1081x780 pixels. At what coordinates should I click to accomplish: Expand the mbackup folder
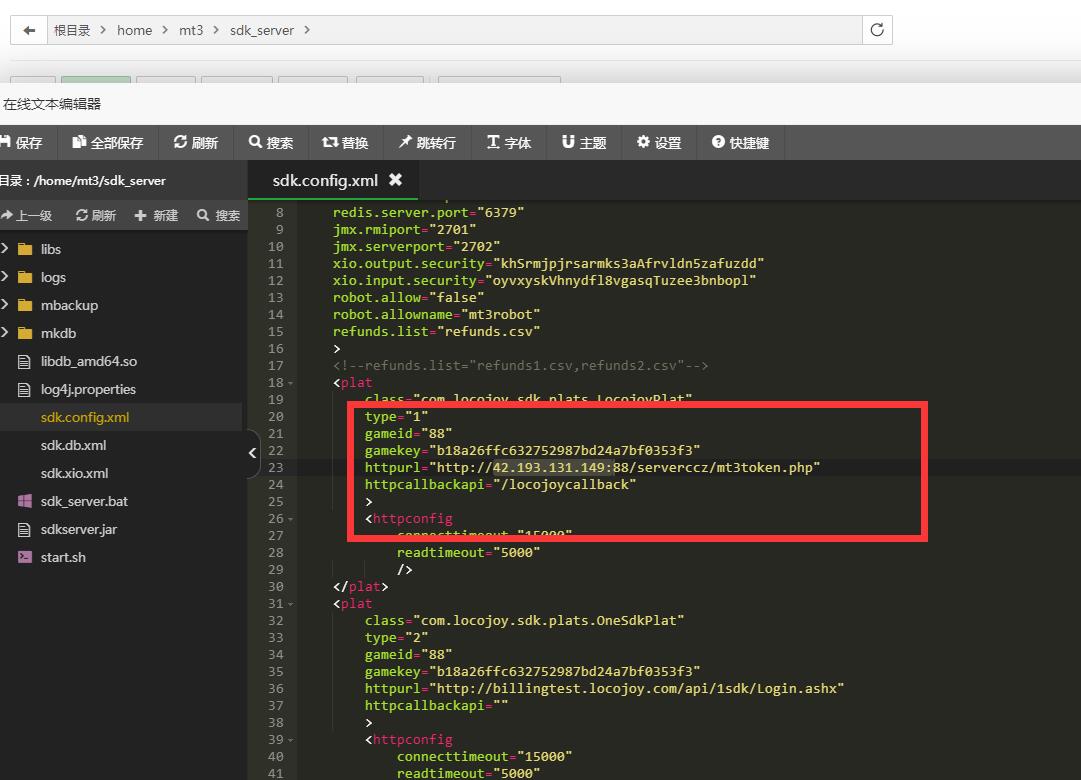coord(68,305)
